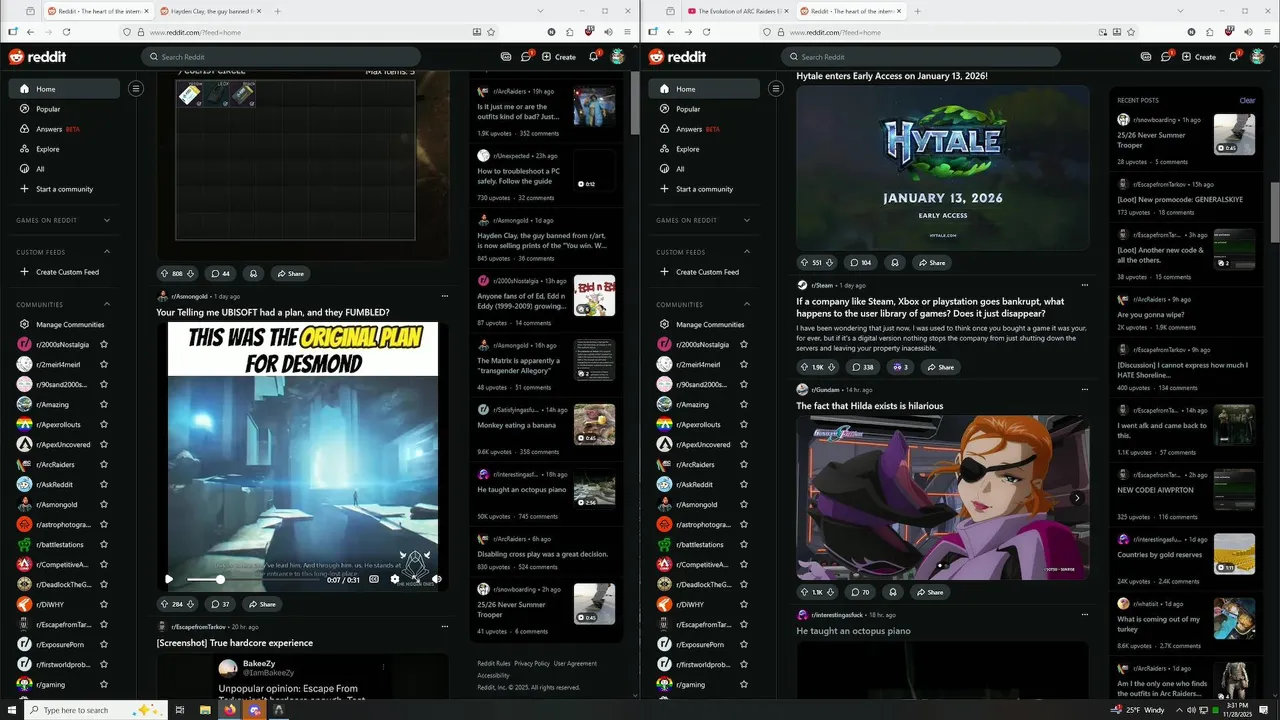Select Popular in left window sidebar
Image resolution: width=1280 pixels, height=720 pixels.
click(x=64, y=109)
